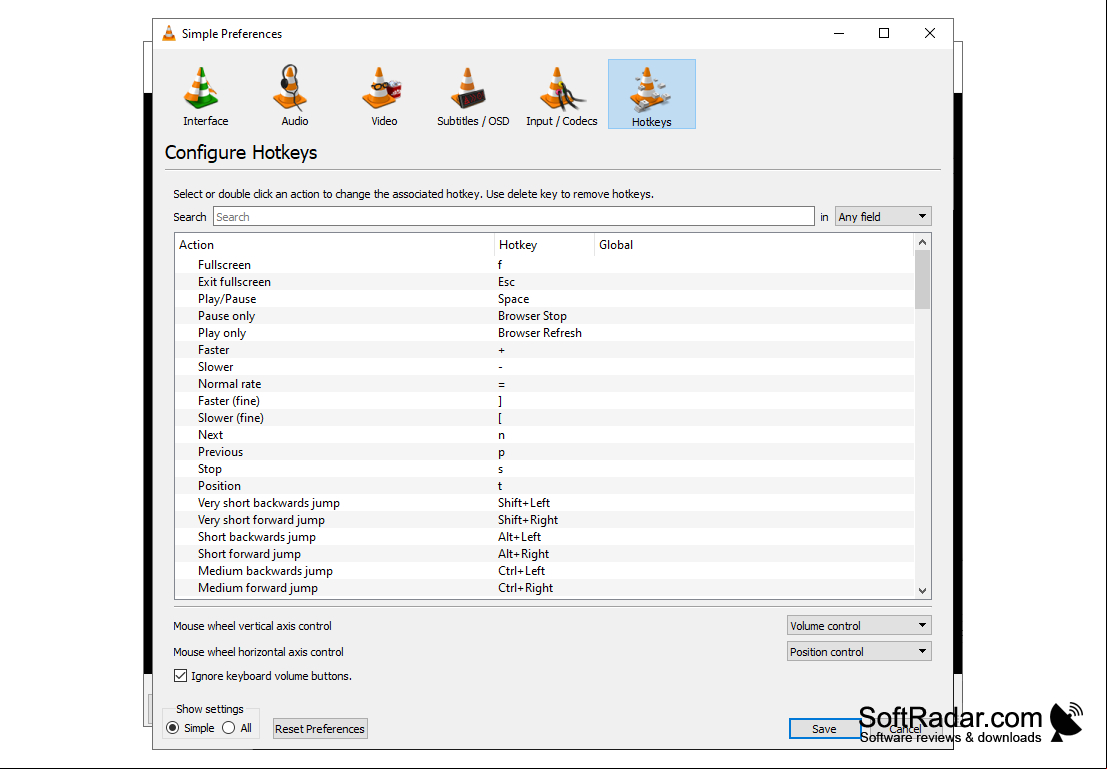Maximize the Simple Preferences window
This screenshot has height=769, width=1107.
point(884,33)
